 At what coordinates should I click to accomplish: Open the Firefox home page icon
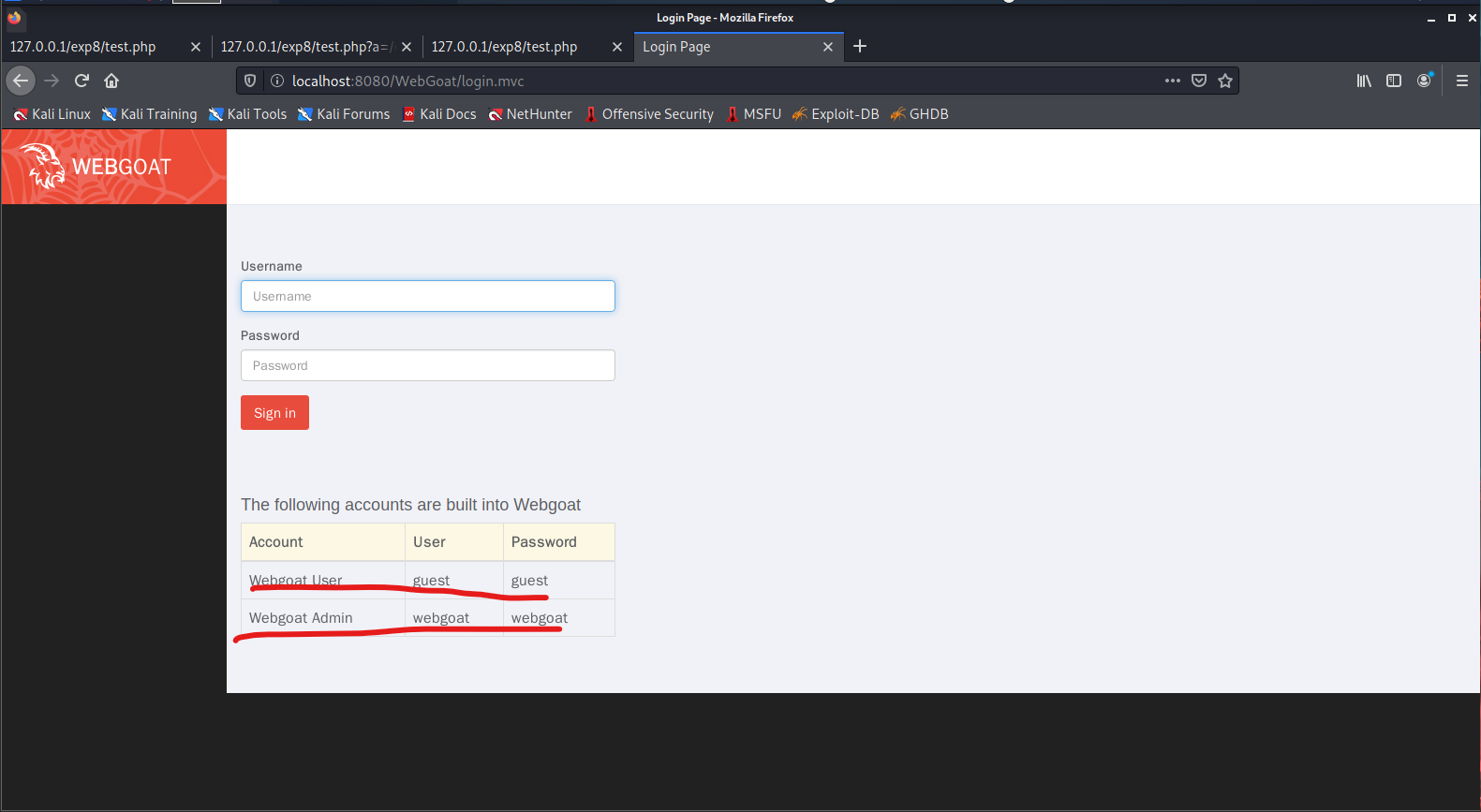(111, 81)
